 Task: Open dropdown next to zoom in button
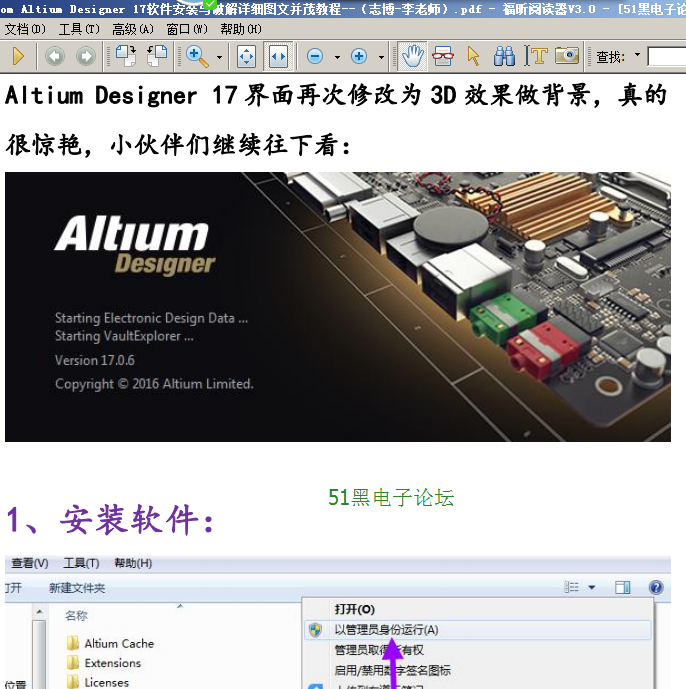tap(381, 57)
